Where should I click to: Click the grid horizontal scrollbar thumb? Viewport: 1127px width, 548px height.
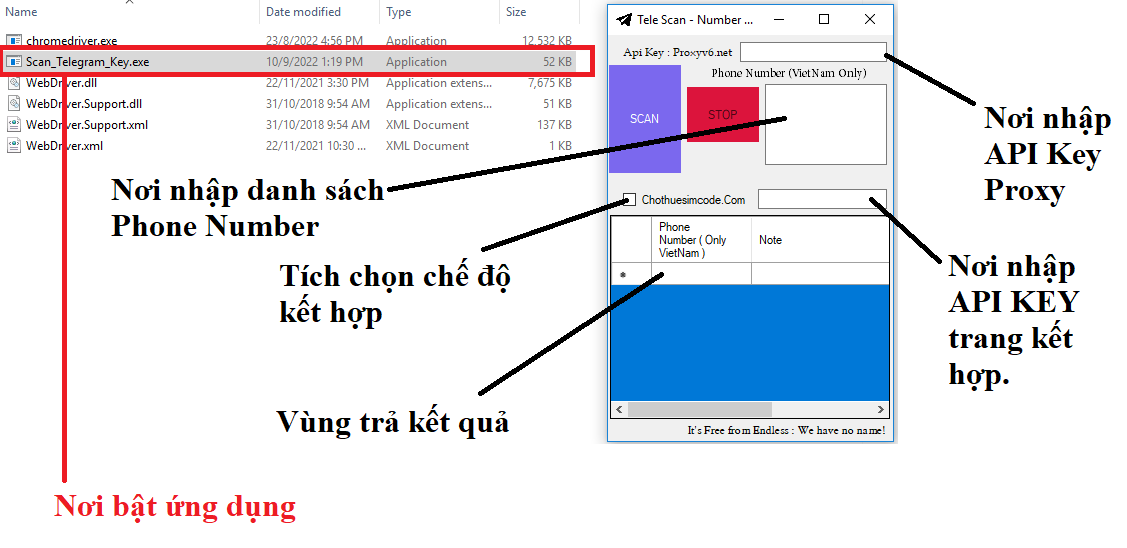(x=699, y=409)
